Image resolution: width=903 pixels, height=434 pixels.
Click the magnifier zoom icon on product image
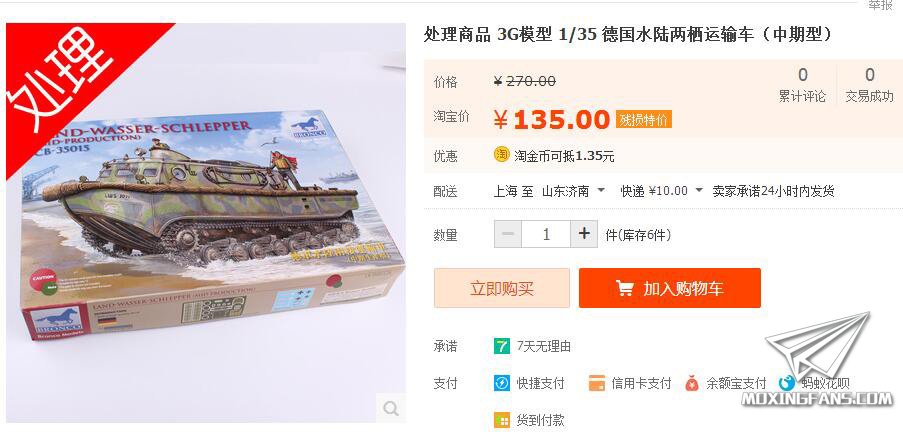click(391, 408)
